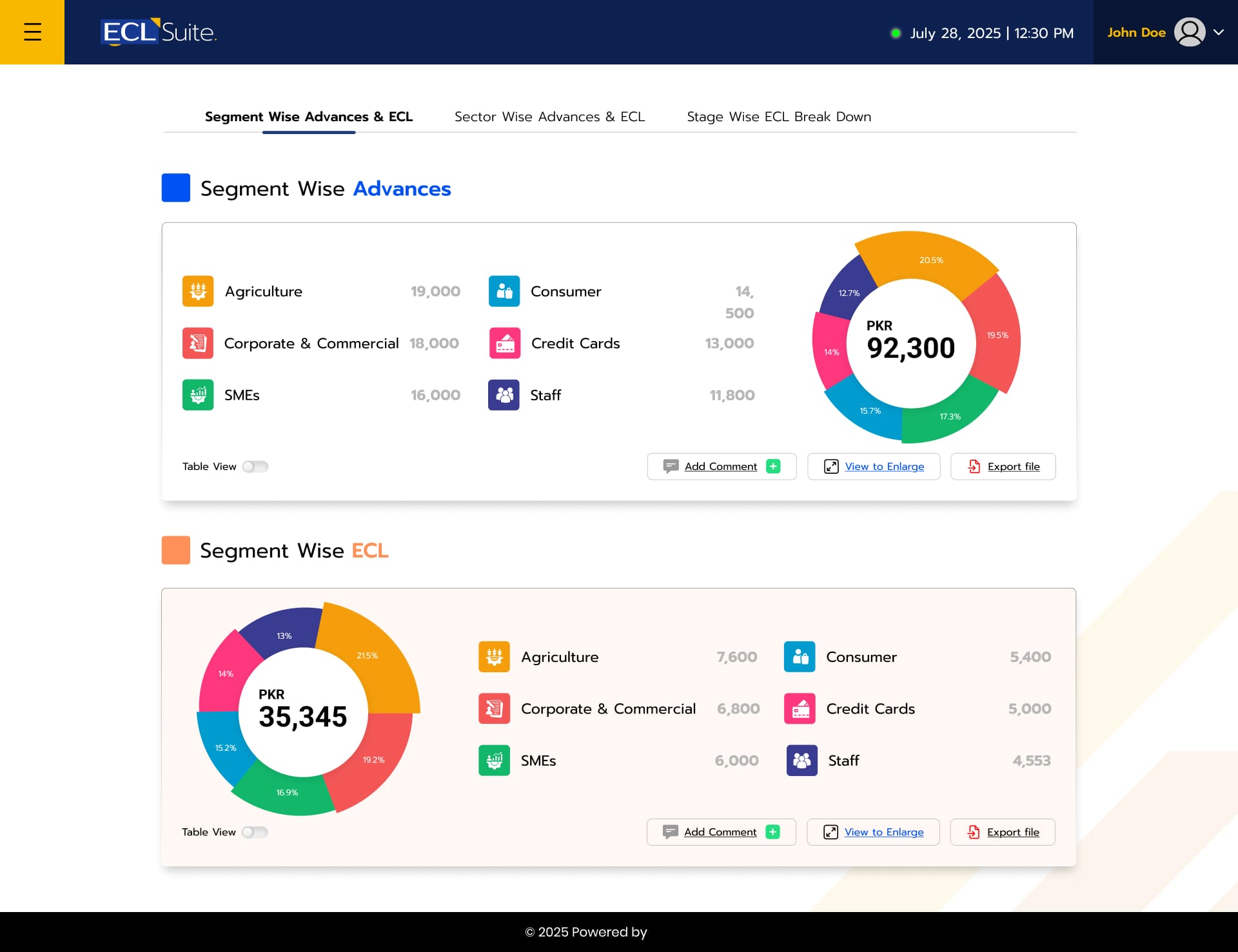Expand the John Doe user dropdown
The image size is (1238, 952).
point(1219,32)
